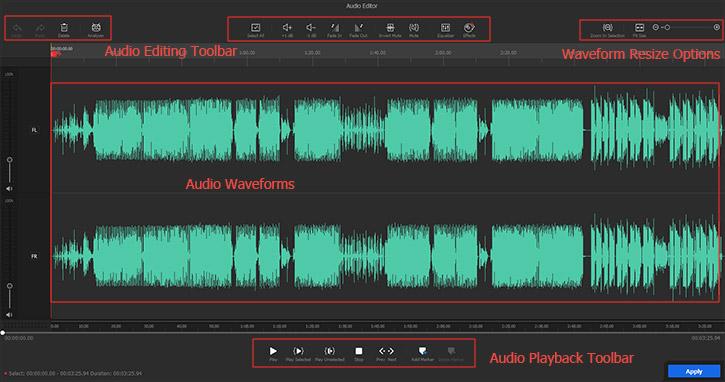Image resolution: width=725 pixels, height=382 pixels.
Task: Click the Select All icon
Action: pos(255,28)
